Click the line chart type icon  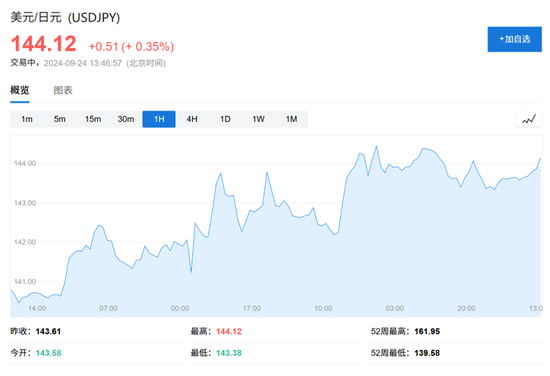(529, 119)
